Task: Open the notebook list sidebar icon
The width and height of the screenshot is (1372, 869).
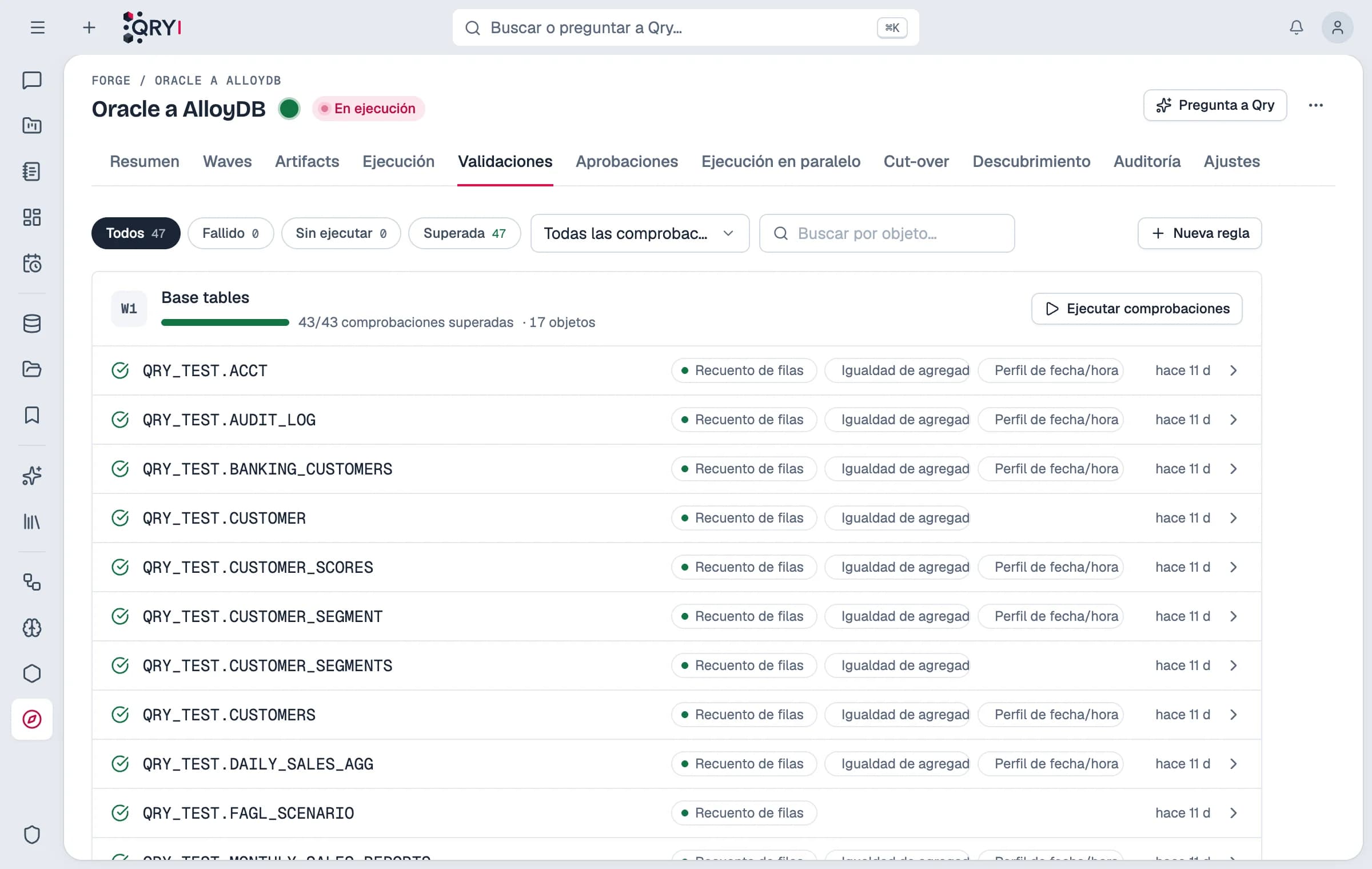Action: [32, 172]
